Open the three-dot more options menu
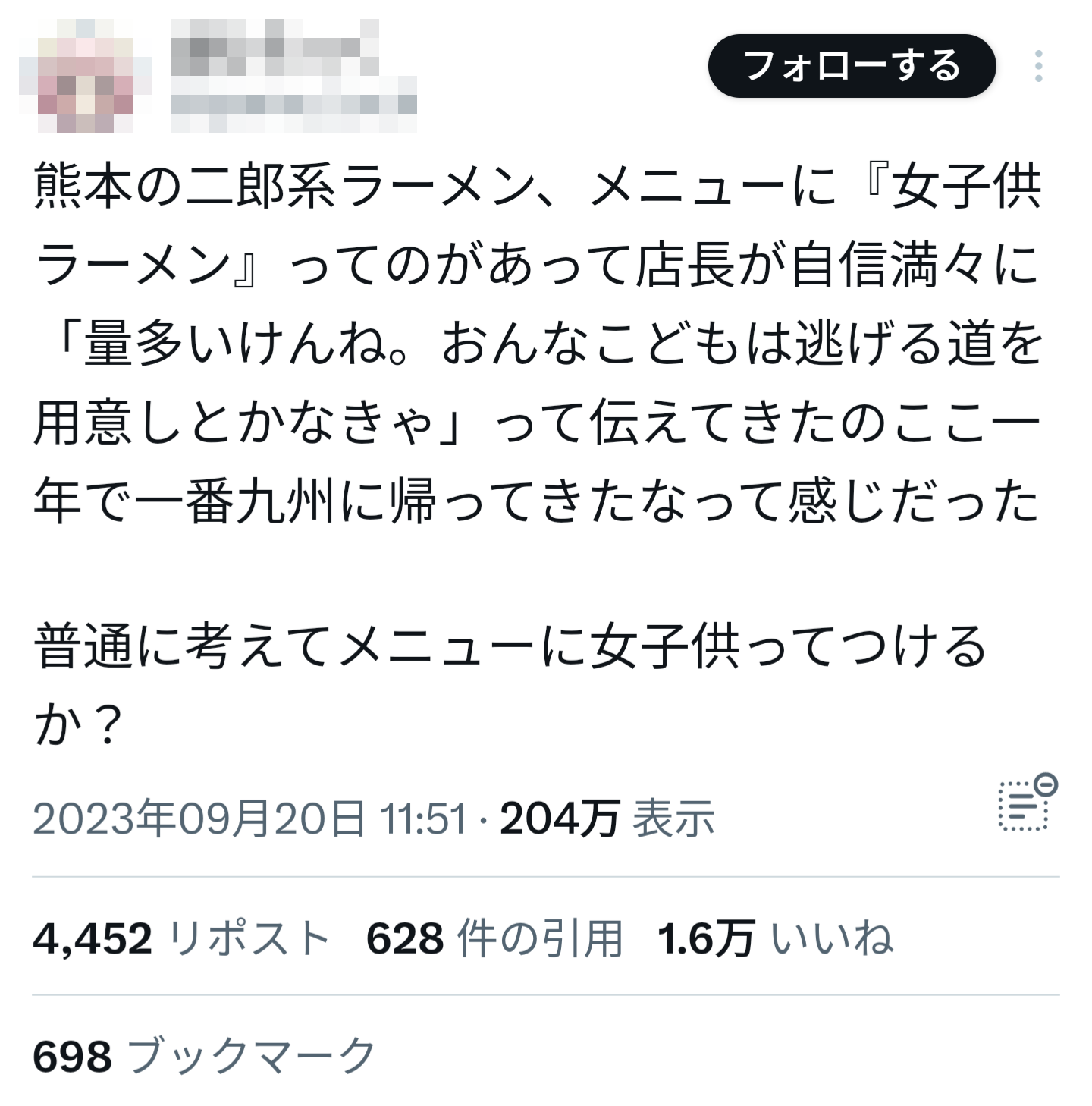The height and width of the screenshot is (1106, 1092). (1038, 66)
